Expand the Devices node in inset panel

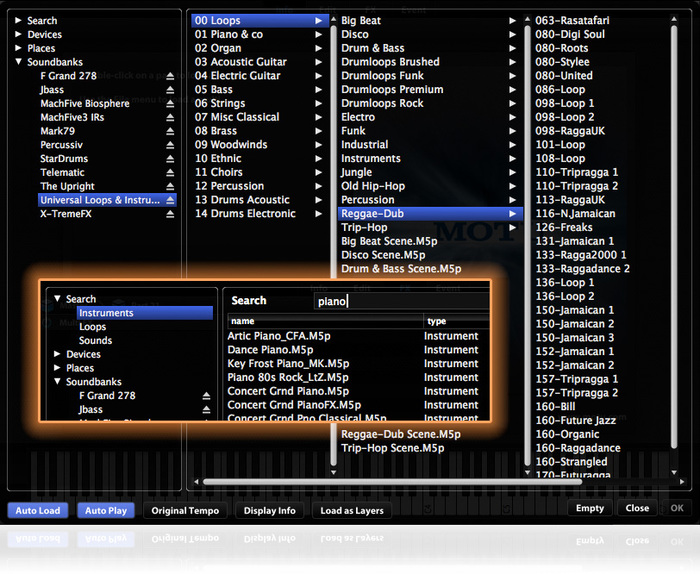[x=57, y=354]
